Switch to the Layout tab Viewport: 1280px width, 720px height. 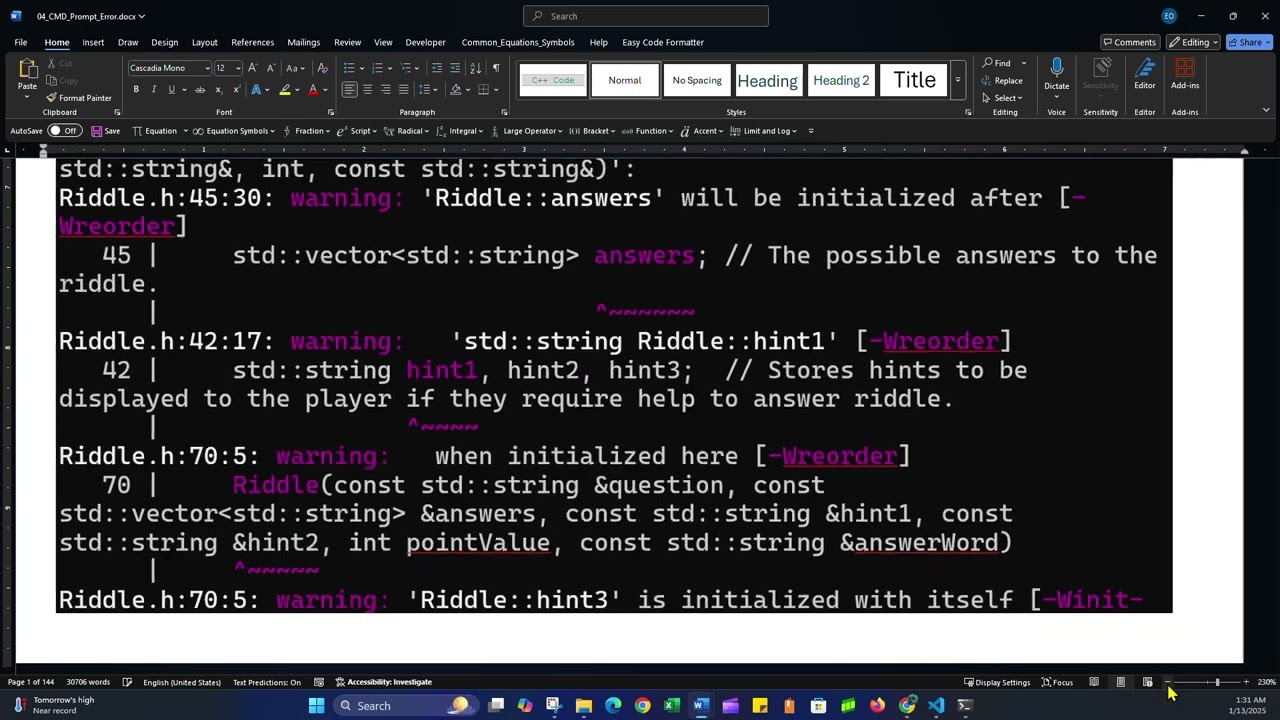(x=204, y=42)
